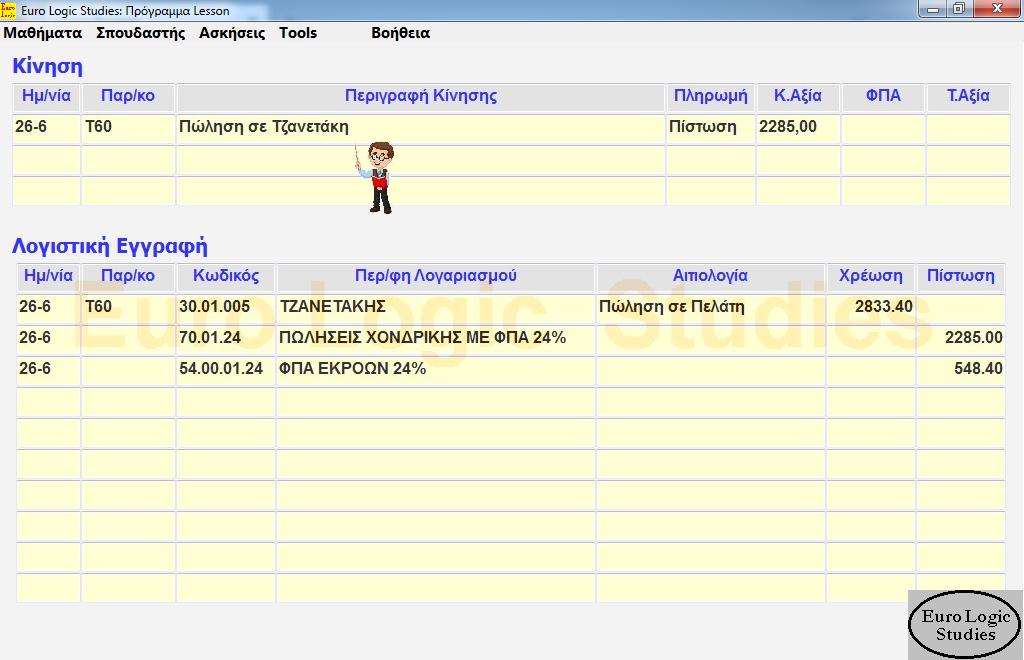Select the 548.40 credit amount cell
This screenshot has width=1024, height=660.
[x=961, y=370]
